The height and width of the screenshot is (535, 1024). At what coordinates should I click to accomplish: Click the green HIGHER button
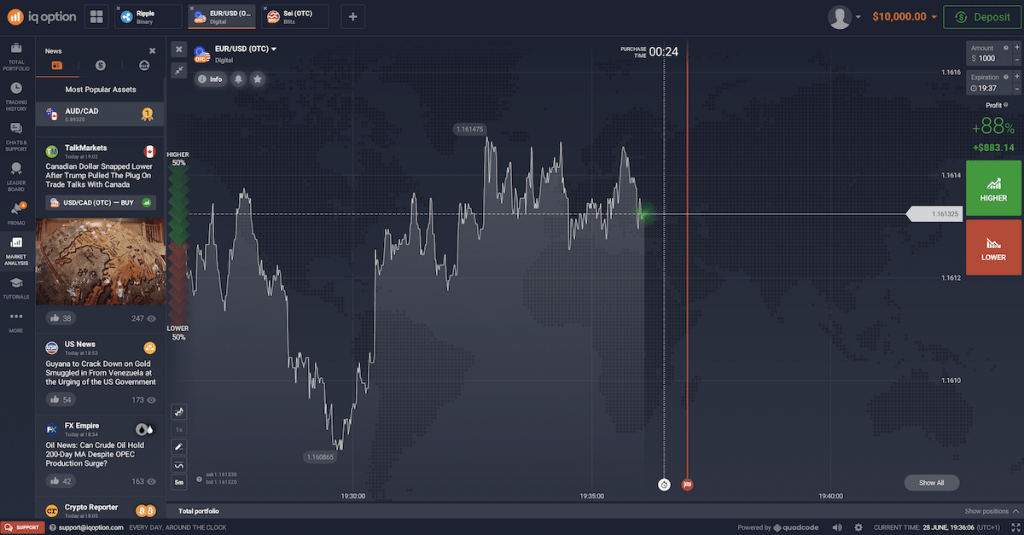993,188
